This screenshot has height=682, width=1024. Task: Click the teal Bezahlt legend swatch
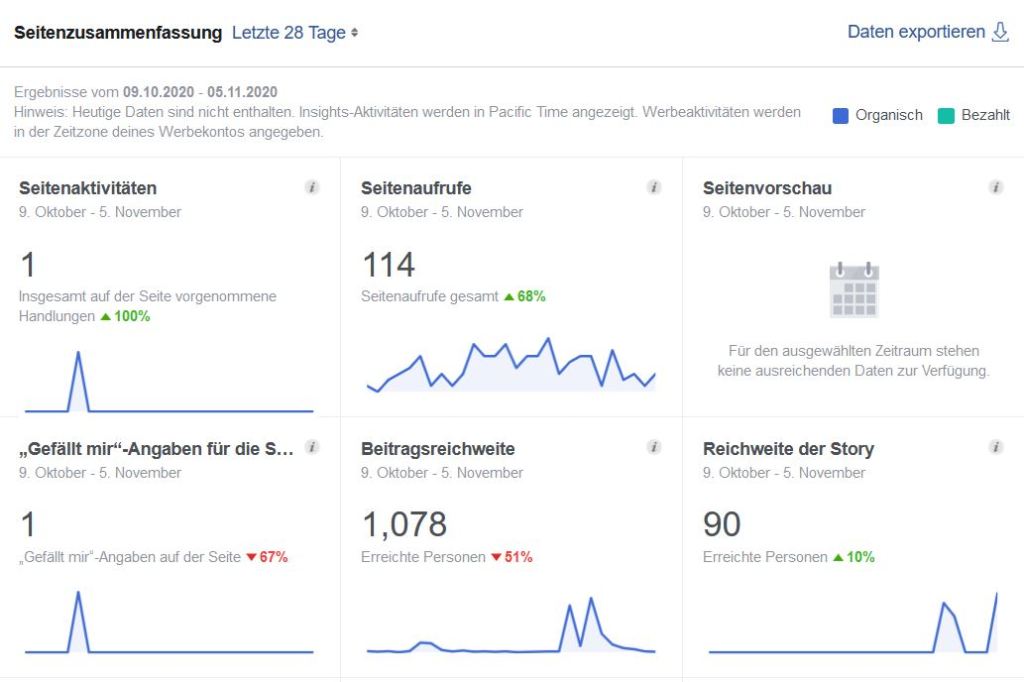[946, 115]
